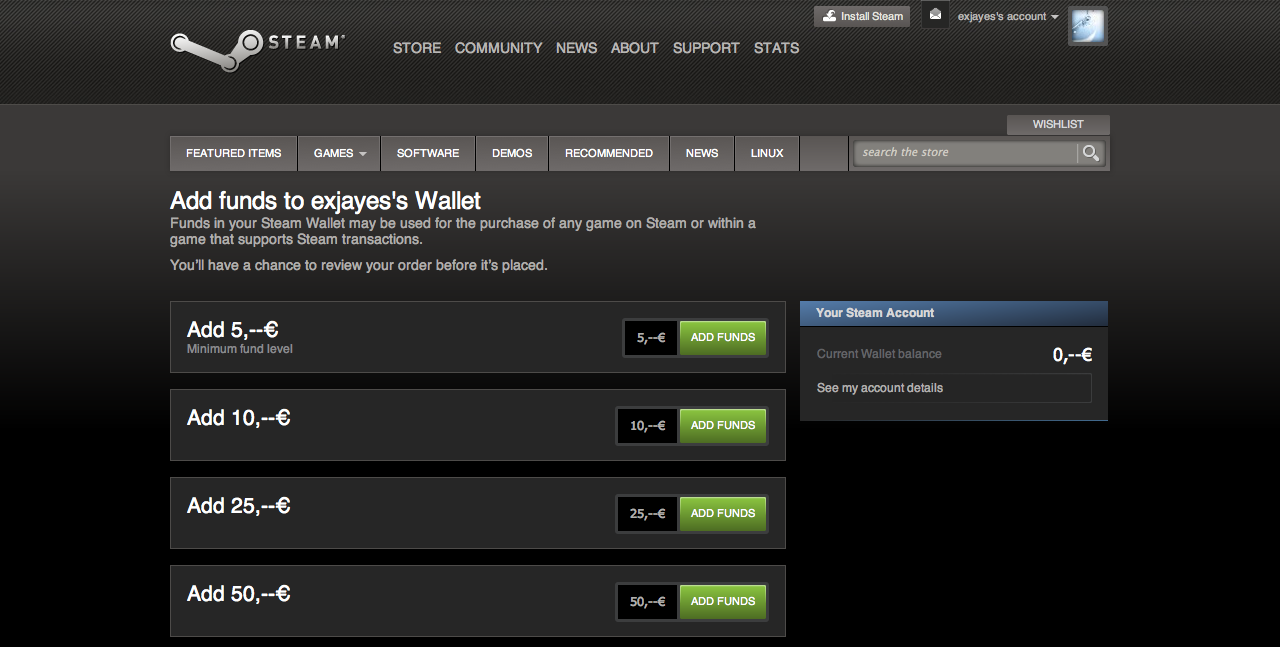The width and height of the screenshot is (1280, 647).
Task: Open See my account details link
Action: pos(880,388)
